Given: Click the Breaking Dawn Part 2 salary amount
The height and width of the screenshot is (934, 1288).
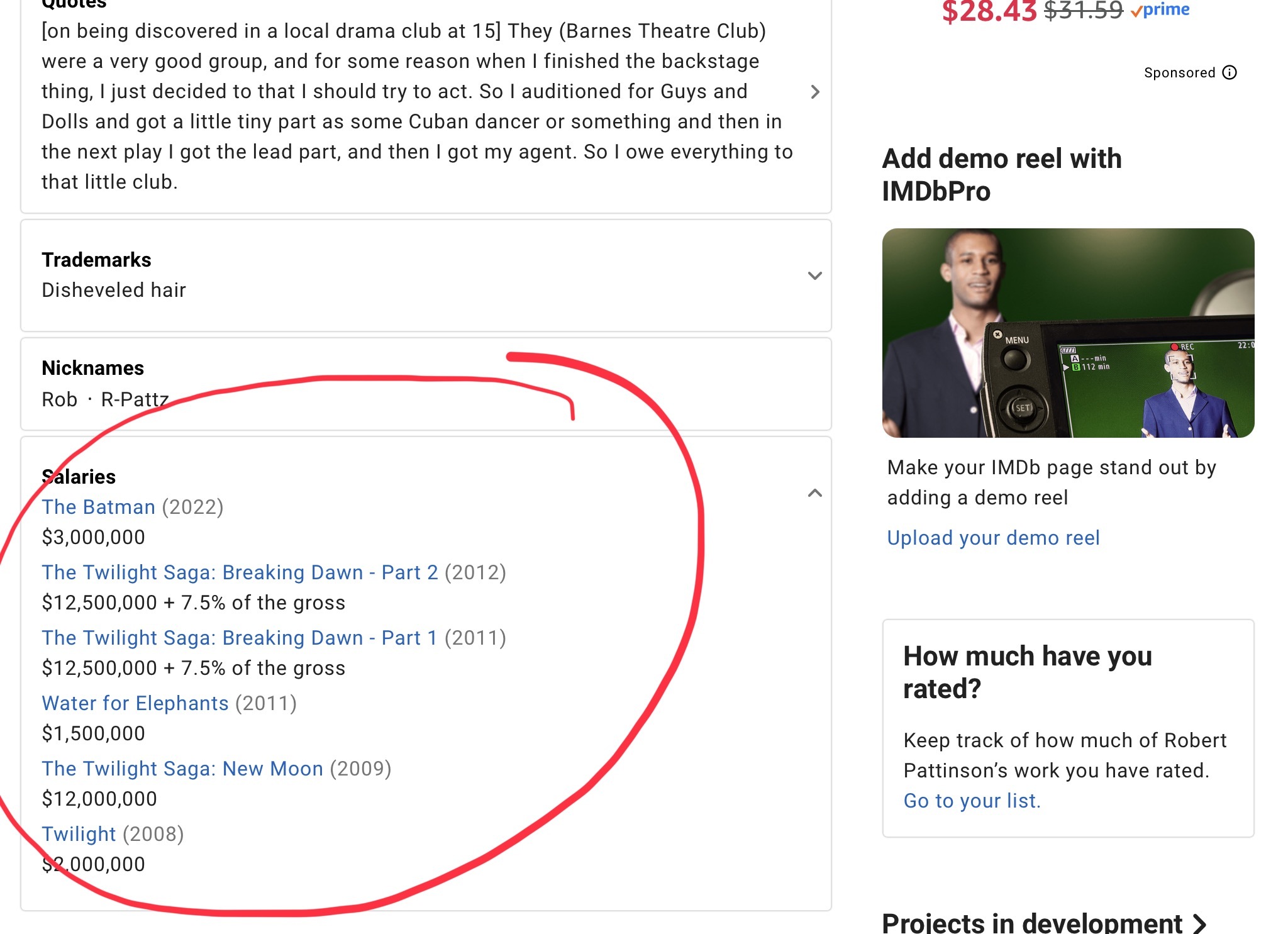Looking at the screenshot, I should tap(193, 603).
